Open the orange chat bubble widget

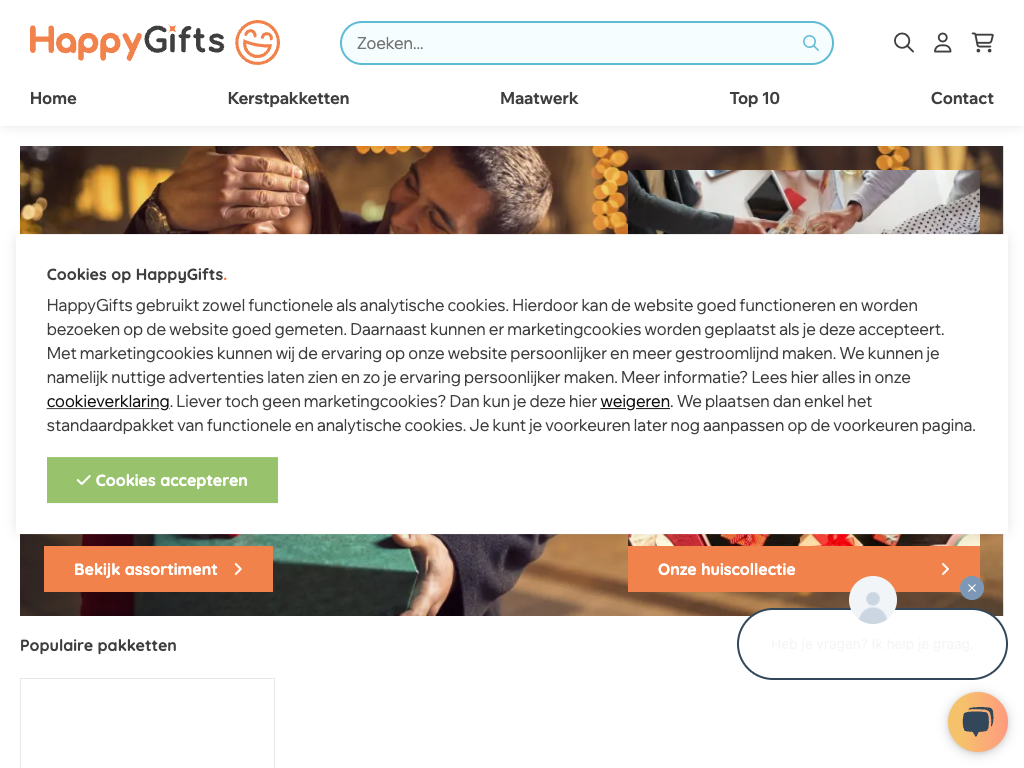978,722
